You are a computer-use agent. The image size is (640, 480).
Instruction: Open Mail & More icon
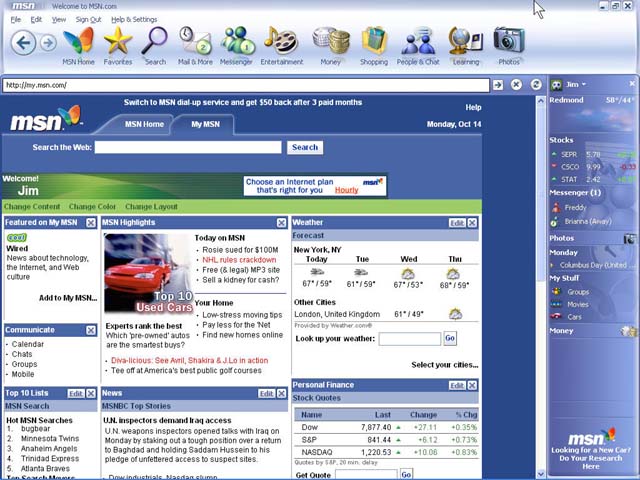point(195,46)
